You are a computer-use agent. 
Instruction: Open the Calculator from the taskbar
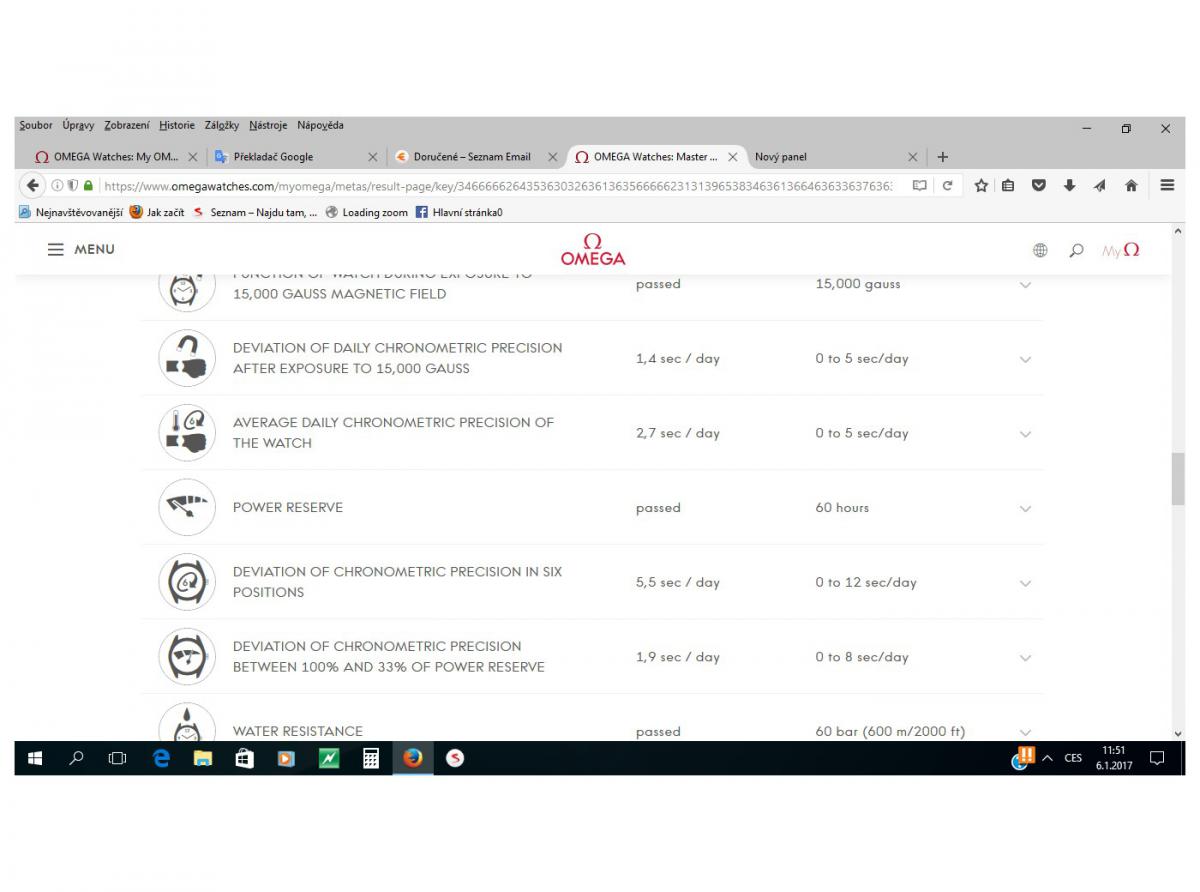[371, 758]
